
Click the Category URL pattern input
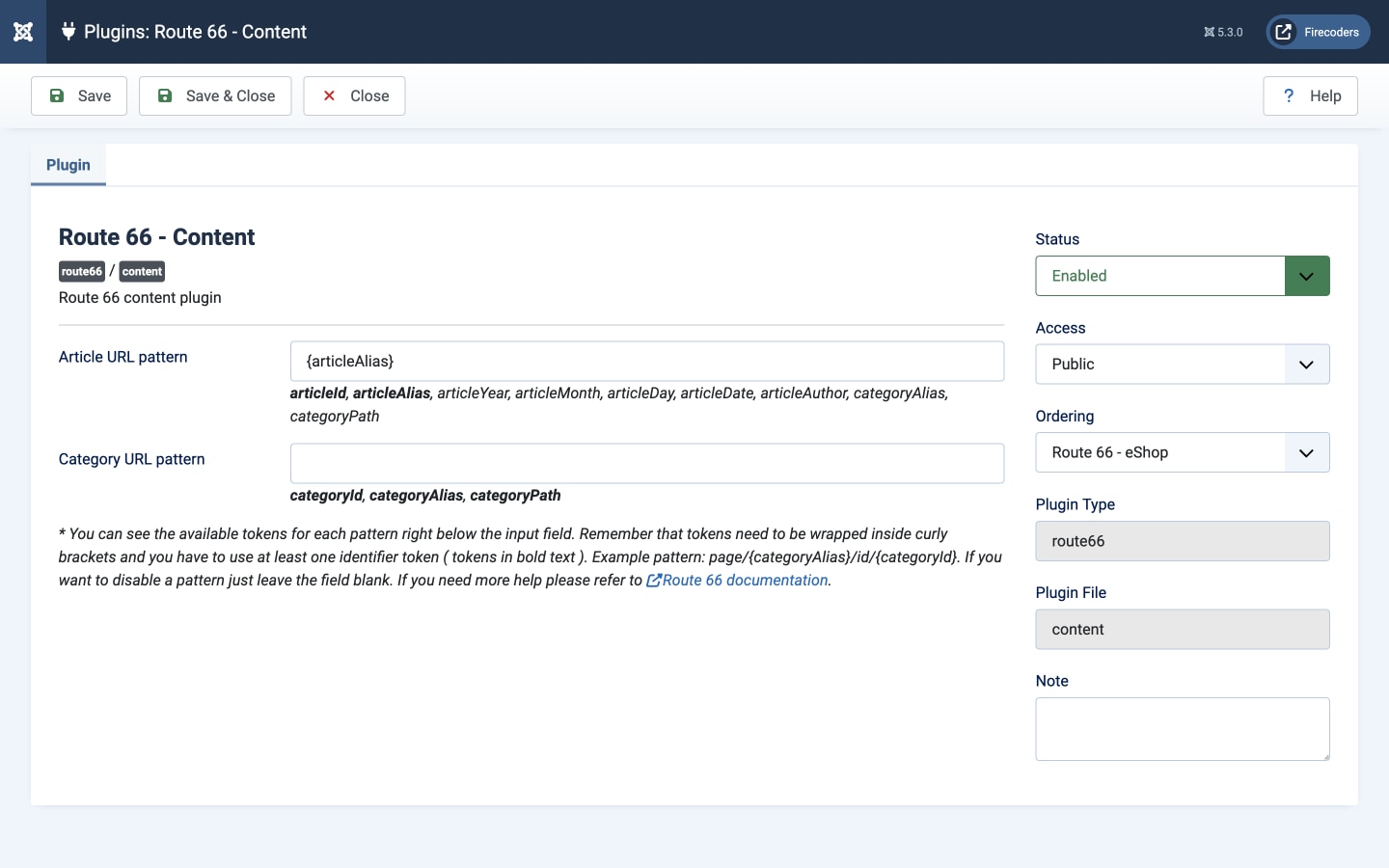pos(647,463)
